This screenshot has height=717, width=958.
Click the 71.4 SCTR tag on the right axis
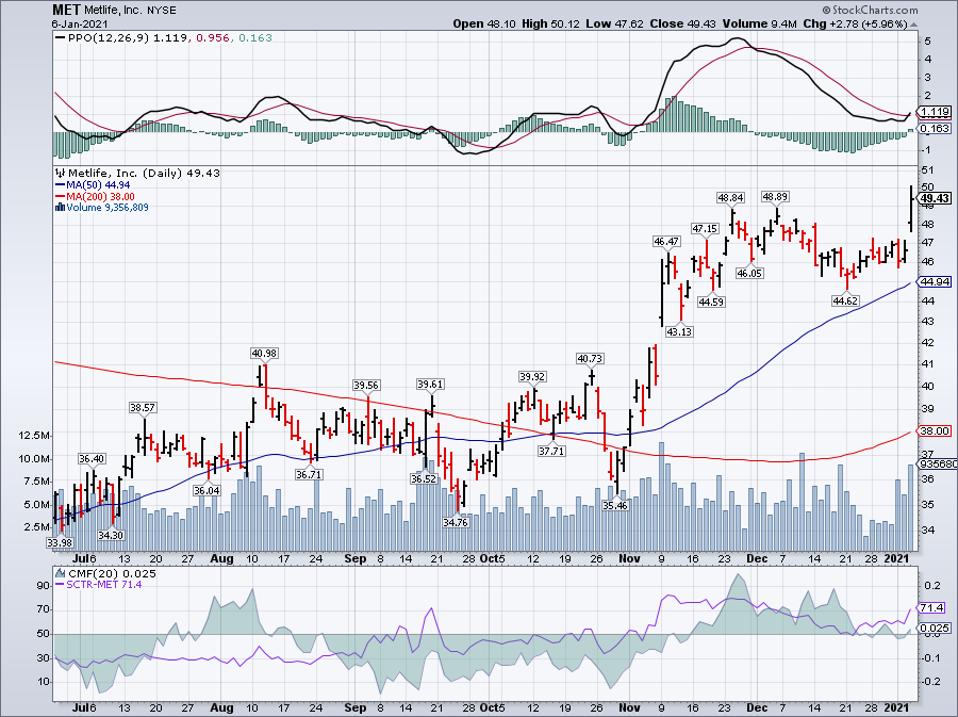[932, 608]
